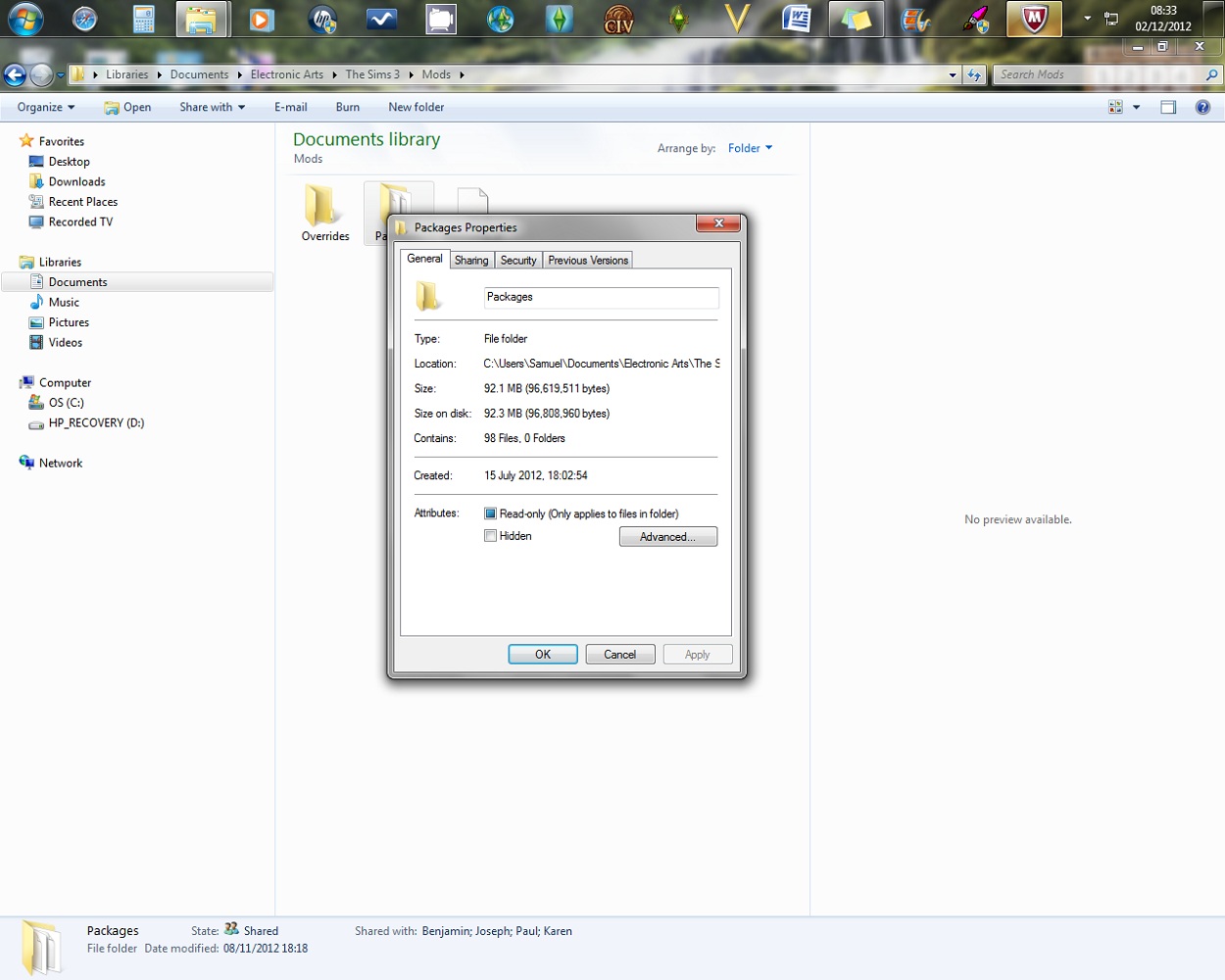The height and width of the screenshot is (980, 1225).
Task: Open the help icon in Explorer toolbar
Action: tap(1203, 107)
